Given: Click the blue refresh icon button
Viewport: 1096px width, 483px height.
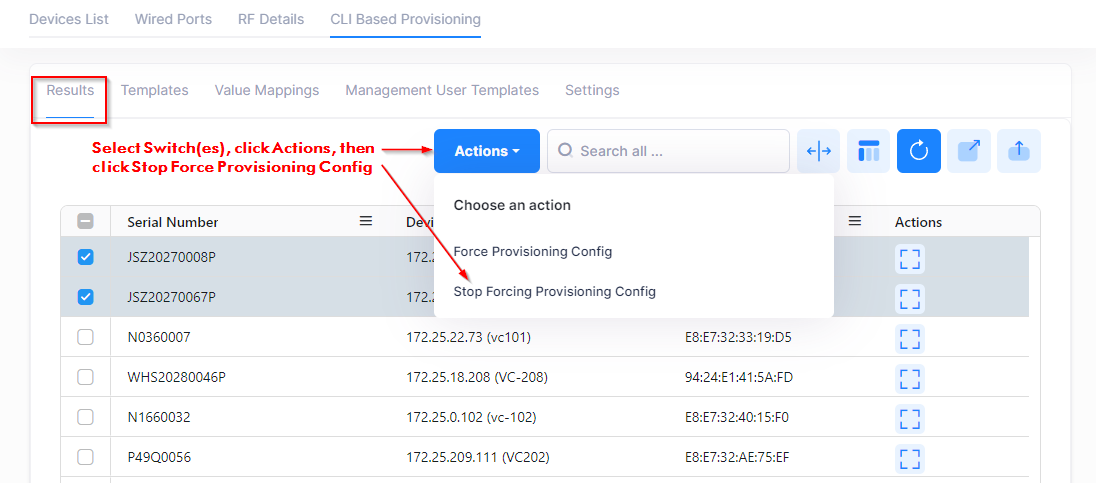Looking at the screenshot, I should pyautogui.click(x=918, y=151).
